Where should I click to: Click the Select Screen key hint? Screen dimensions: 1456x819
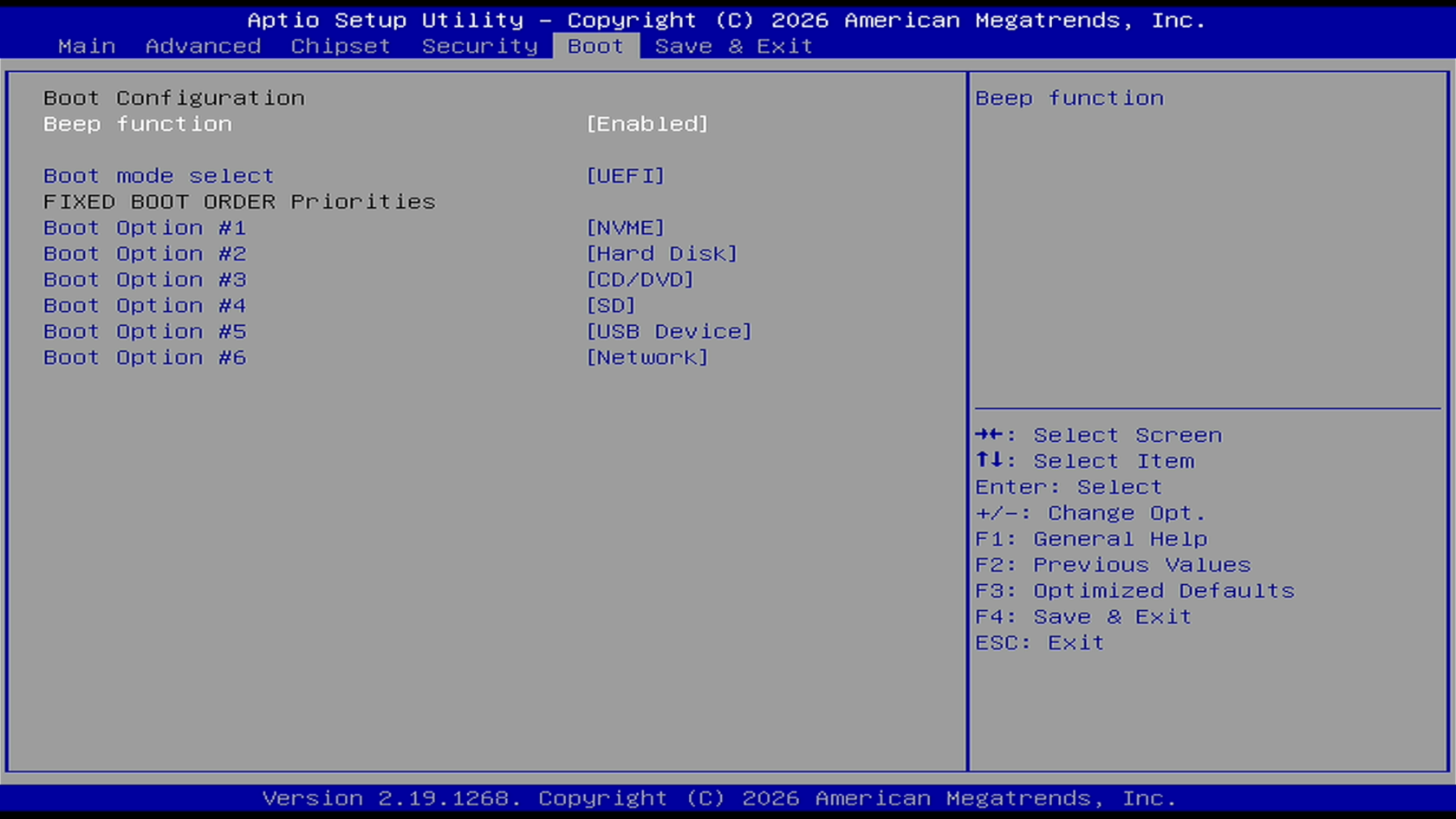[x=1099, y=435]
